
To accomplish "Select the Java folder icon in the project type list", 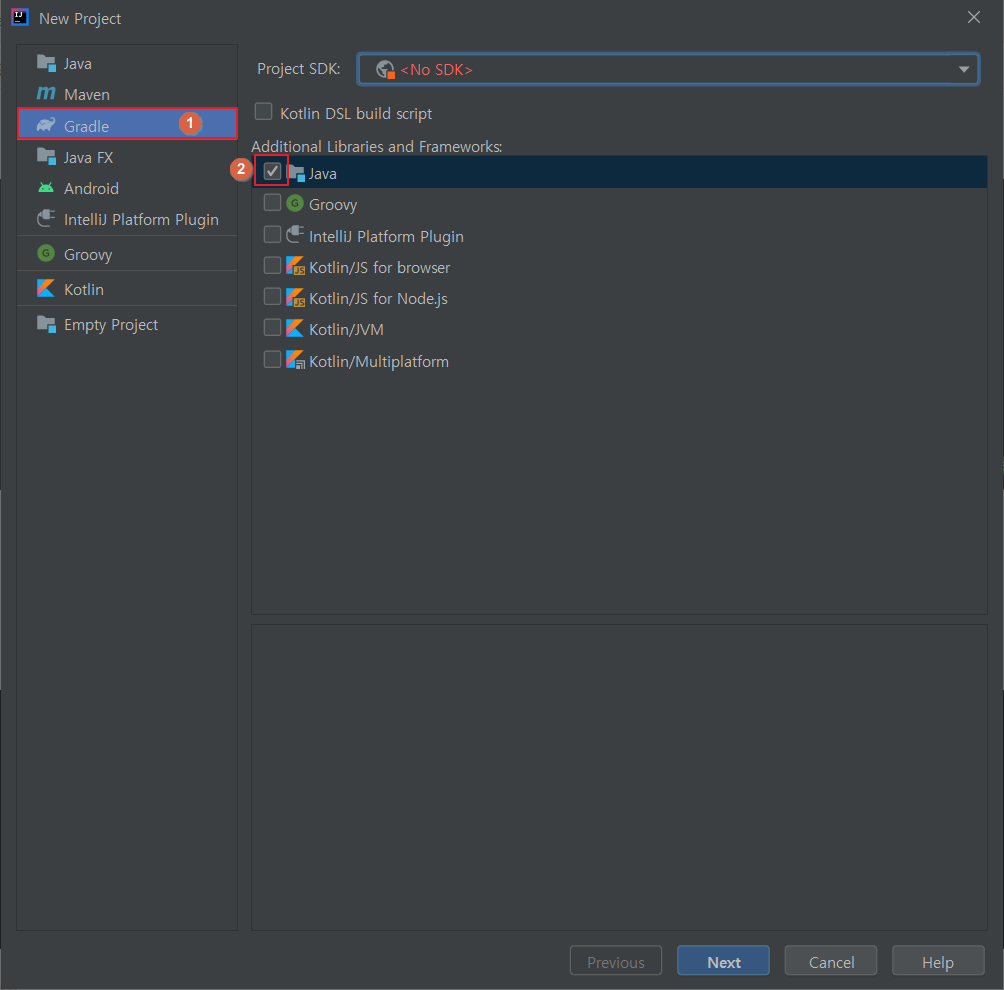I will [46, 63].
